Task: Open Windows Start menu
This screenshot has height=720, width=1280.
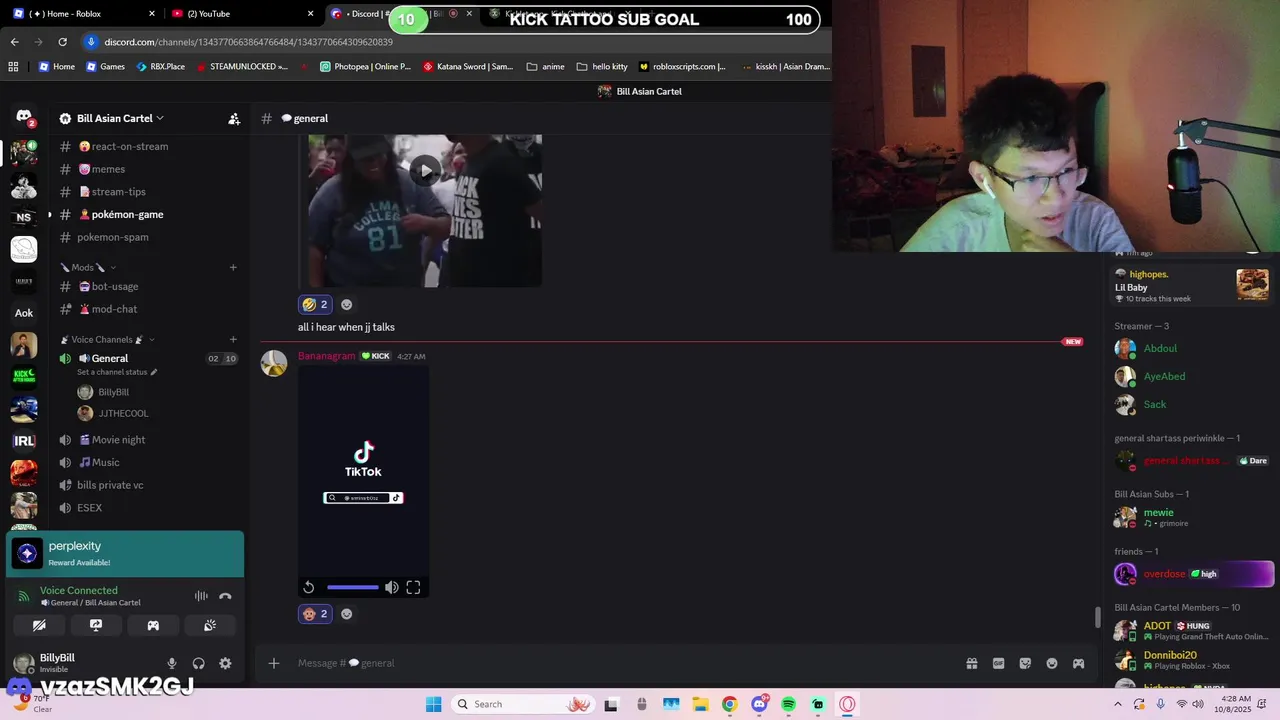Action: coord(433,704)
